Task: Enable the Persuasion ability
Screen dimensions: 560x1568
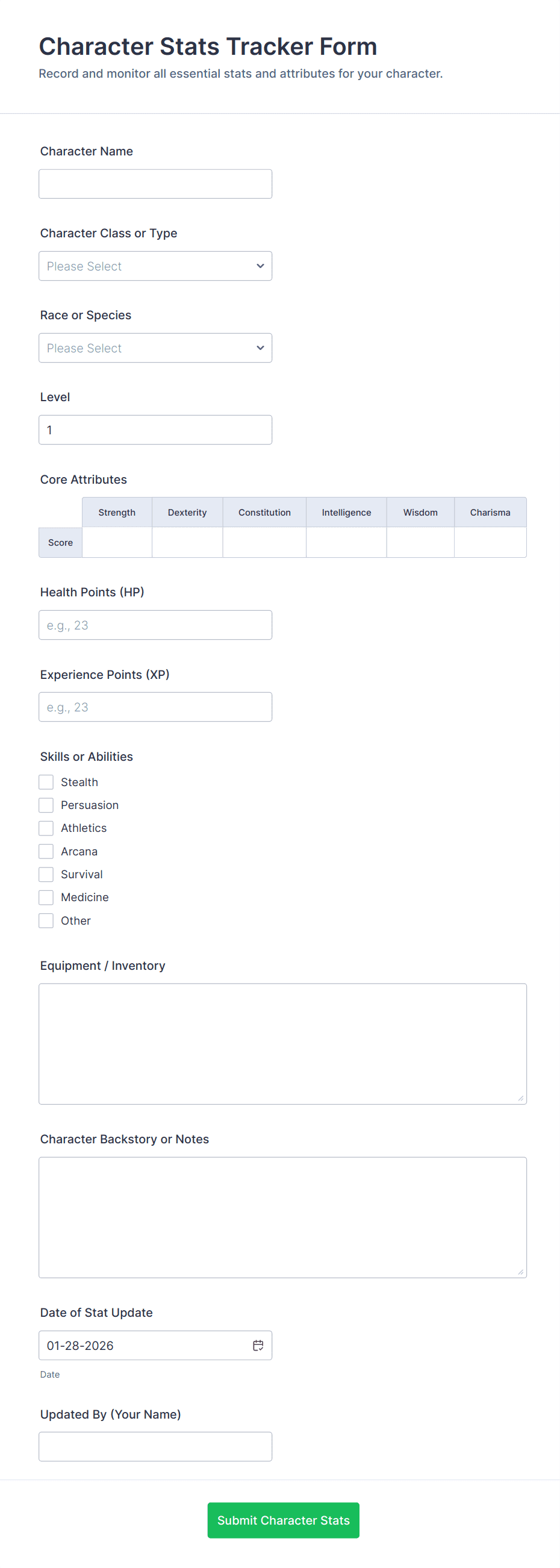Action: [x=46, y=805]
